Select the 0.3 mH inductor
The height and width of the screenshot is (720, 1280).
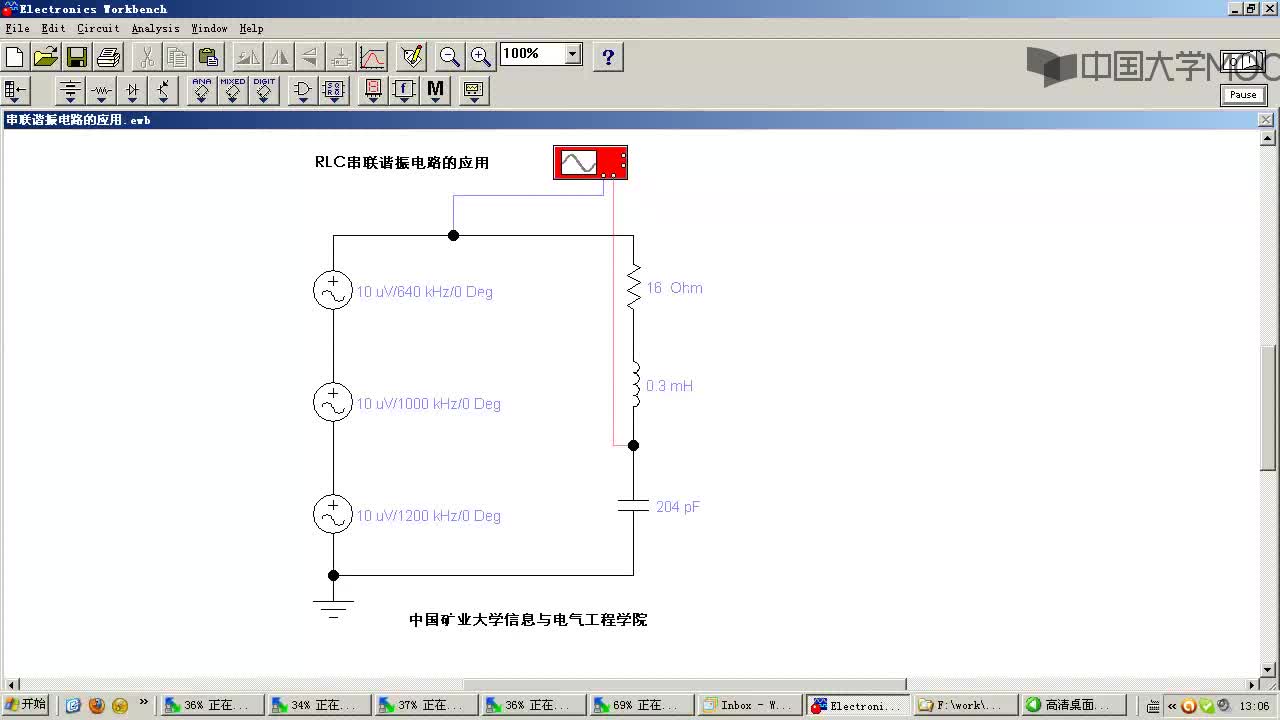click(x=634, y=385)
